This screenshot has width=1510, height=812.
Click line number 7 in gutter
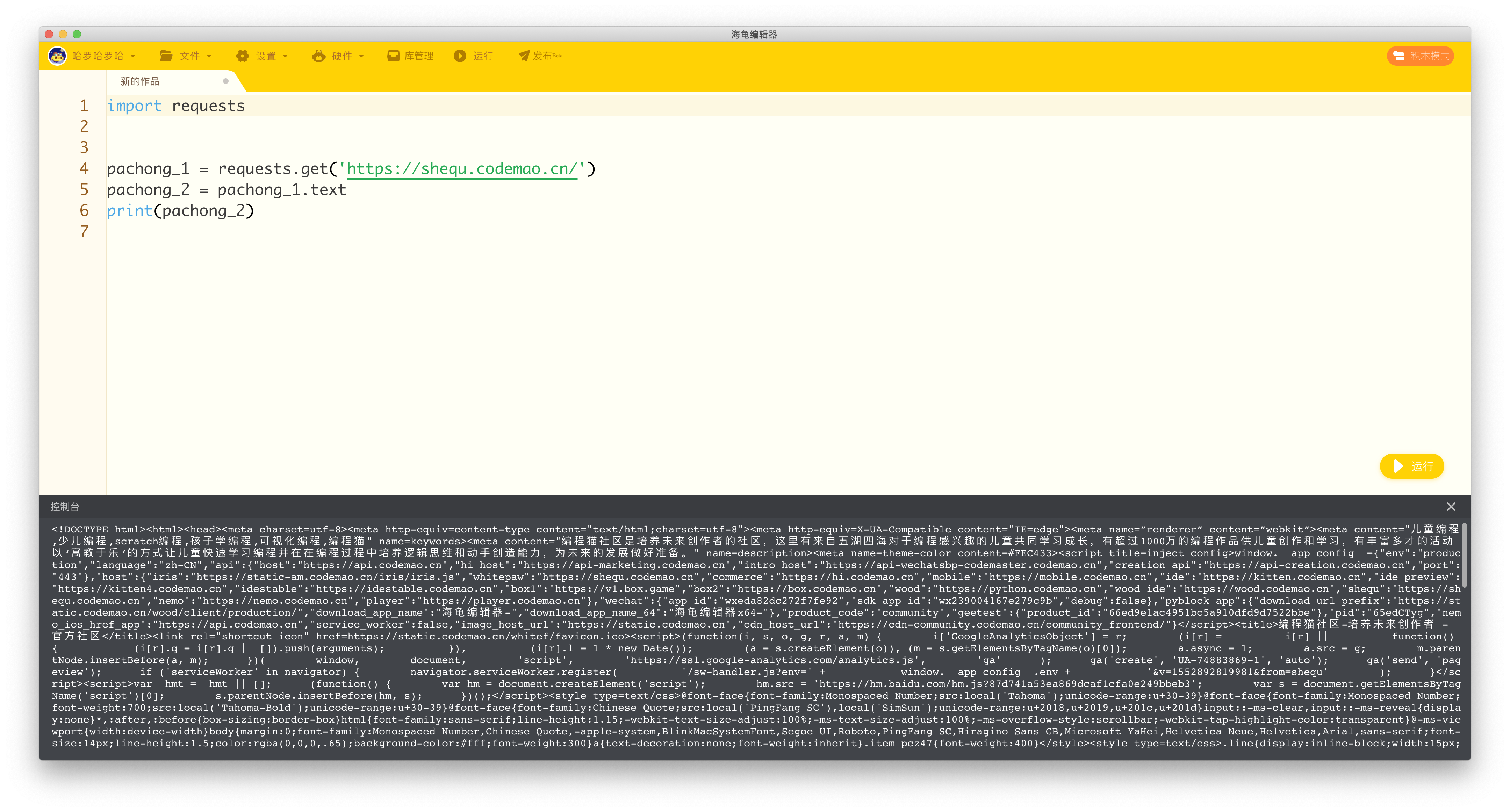(84, 232)
